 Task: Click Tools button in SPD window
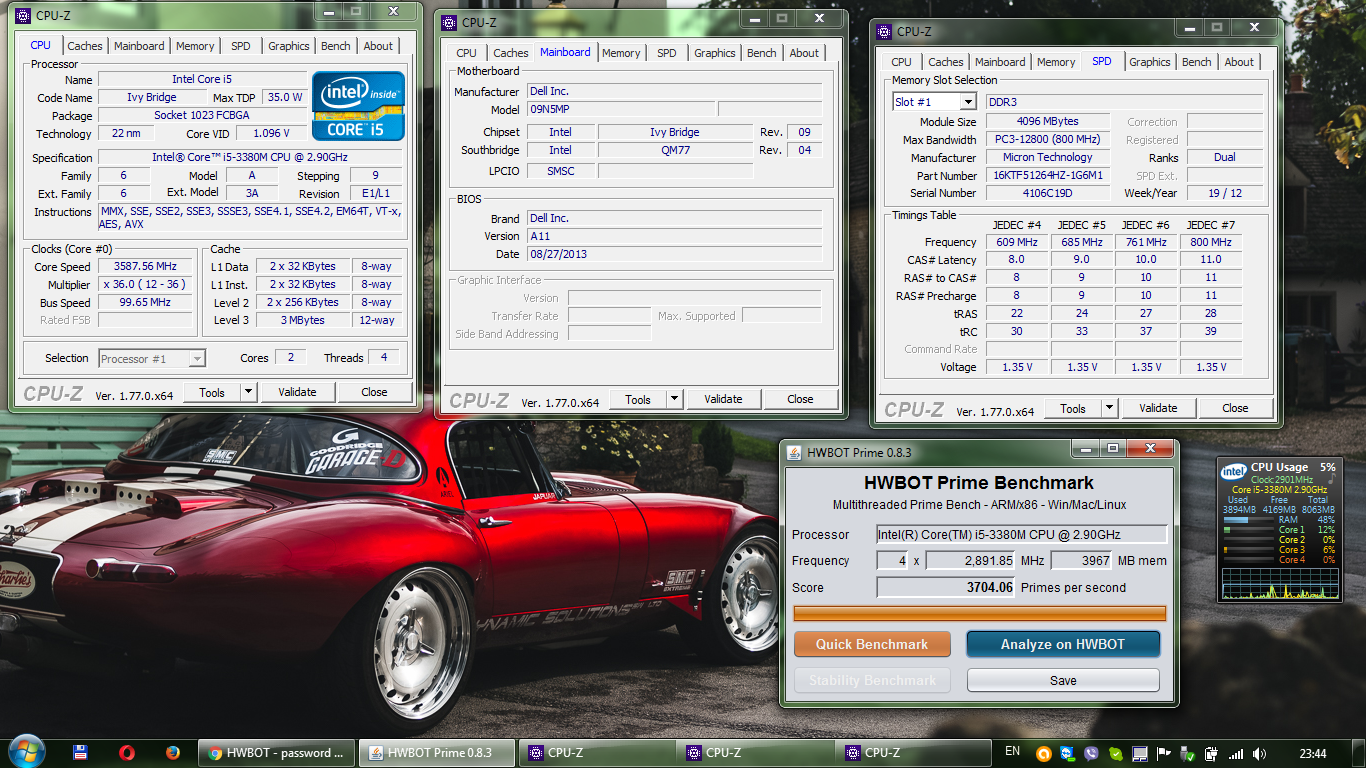tap(1073, 408)
